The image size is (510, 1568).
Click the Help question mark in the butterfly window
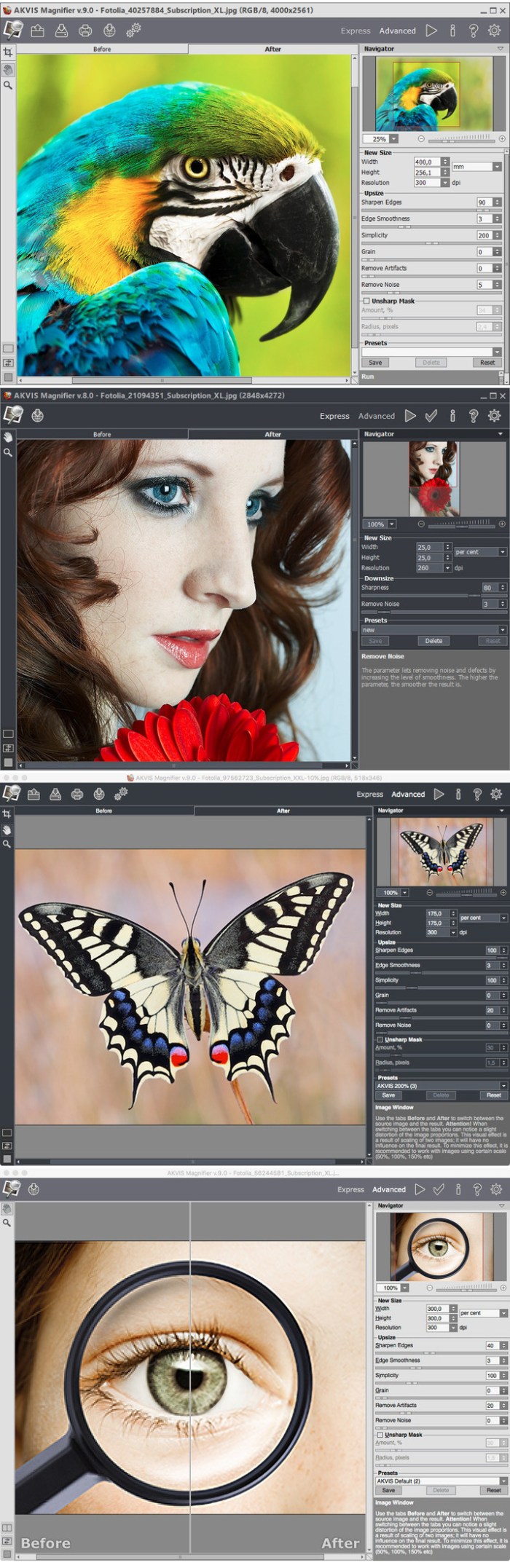477,794
